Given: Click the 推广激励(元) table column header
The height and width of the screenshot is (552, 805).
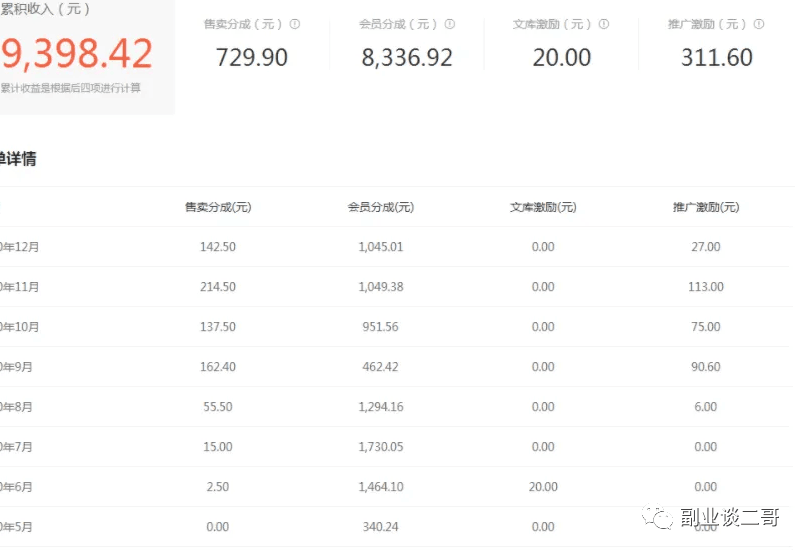Looking at the screenshot, I should [706, 207].
